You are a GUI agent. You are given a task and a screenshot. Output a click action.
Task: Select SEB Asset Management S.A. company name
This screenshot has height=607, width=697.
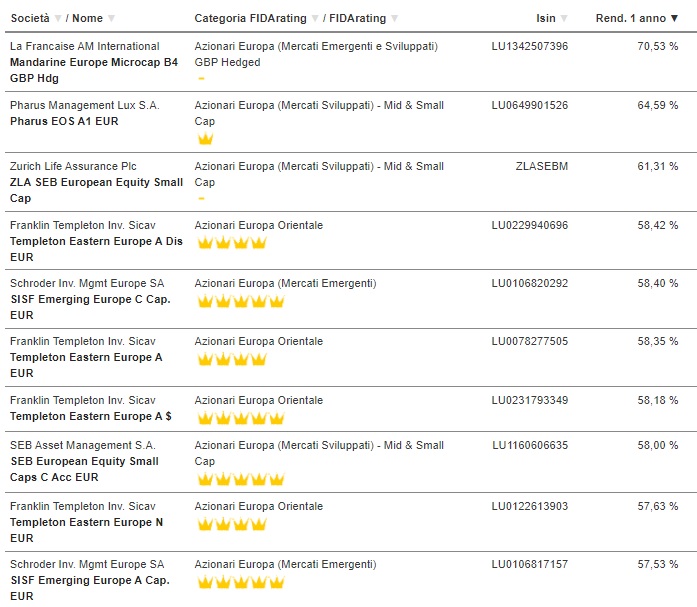[x=83, y=445]
